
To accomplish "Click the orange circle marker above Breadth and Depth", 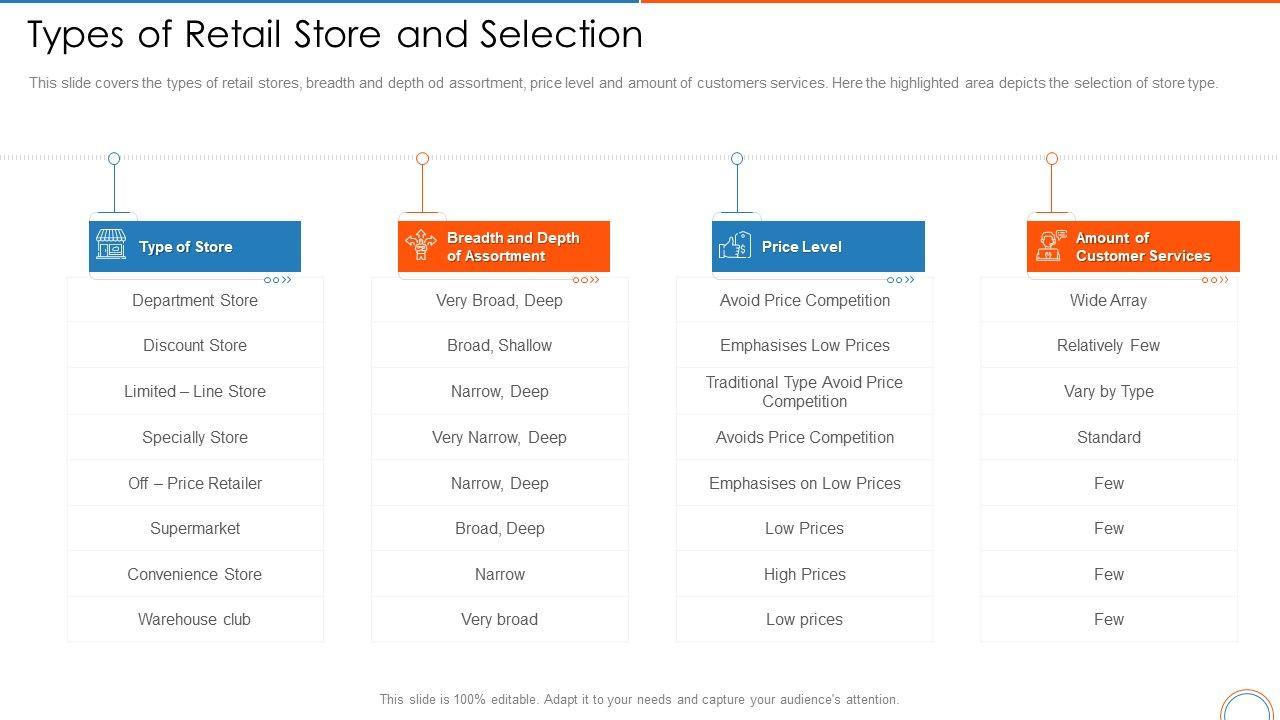I will 422,158.
